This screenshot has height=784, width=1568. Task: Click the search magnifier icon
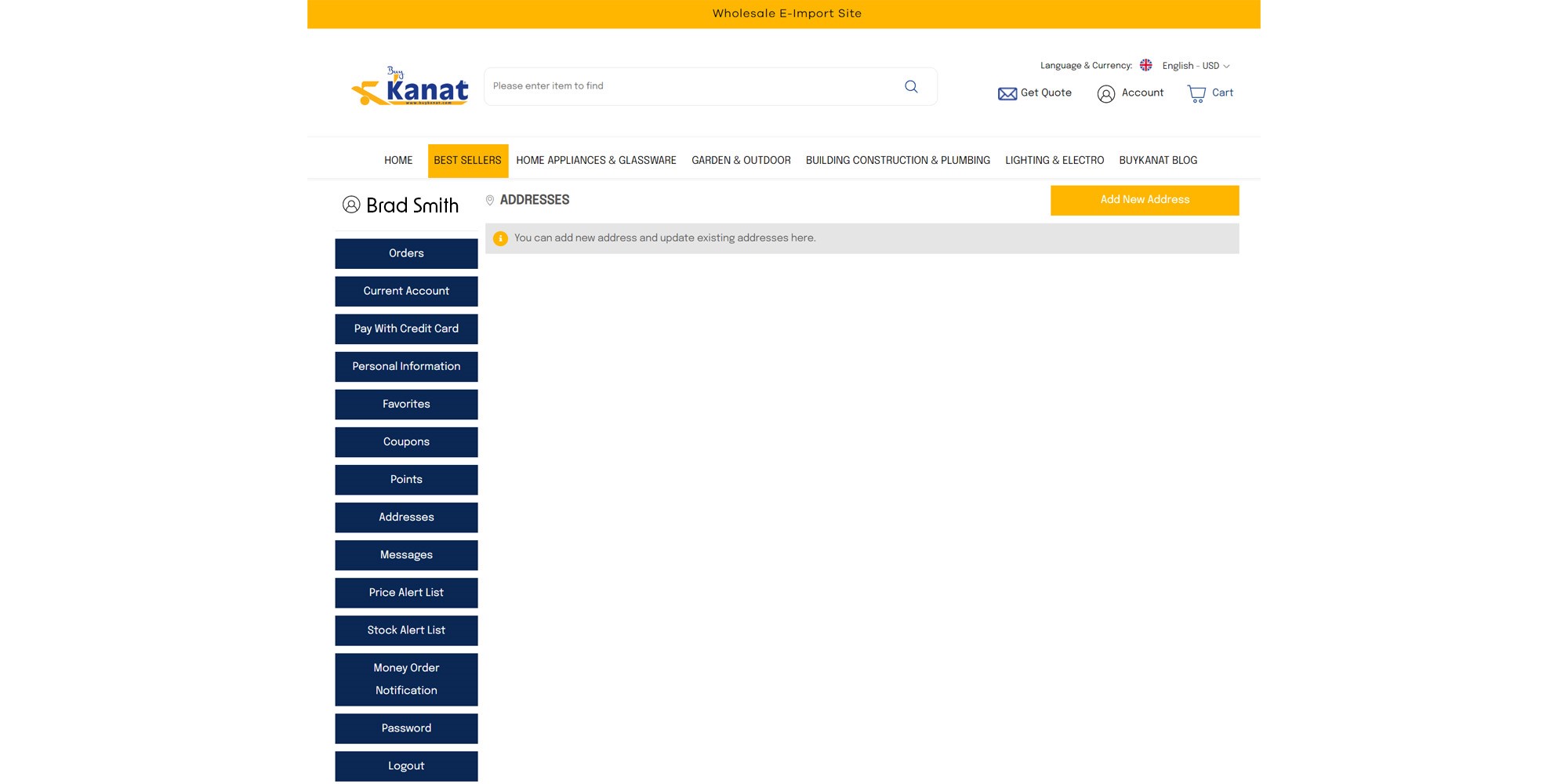coord(911,86)
